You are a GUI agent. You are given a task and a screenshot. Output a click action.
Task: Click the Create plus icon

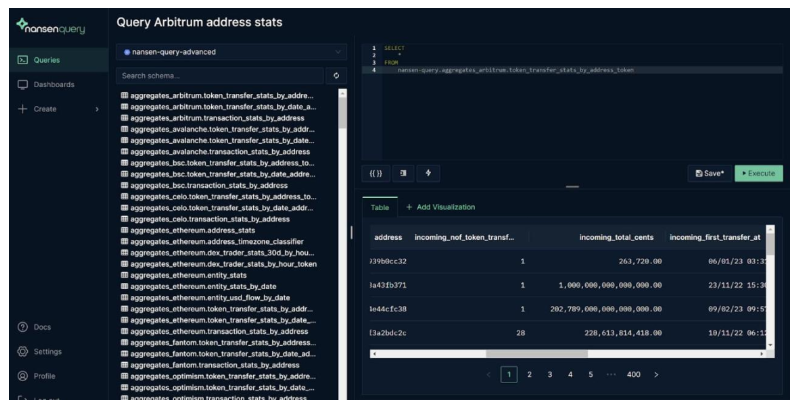(22, 109)
